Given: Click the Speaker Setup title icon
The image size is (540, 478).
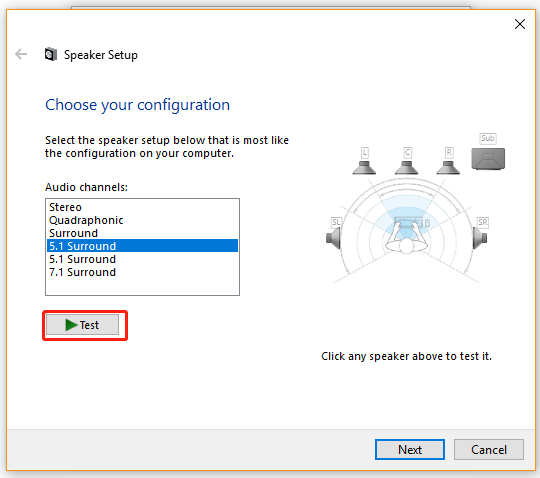Looking at the screenshot, I should point(51,54).
